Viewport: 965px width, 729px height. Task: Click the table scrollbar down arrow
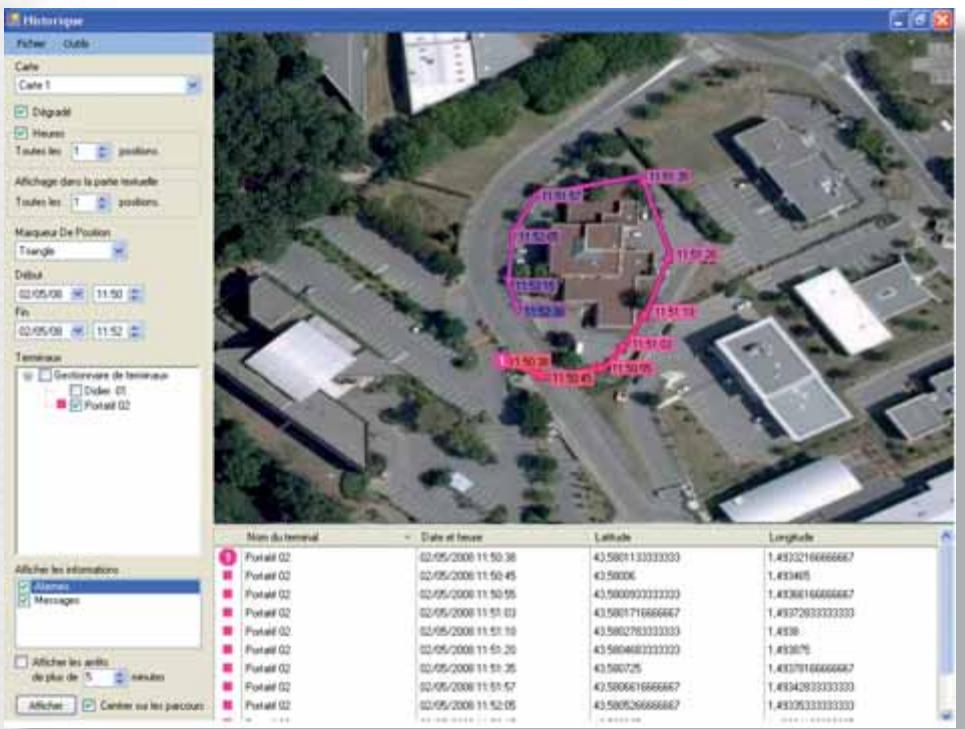[x=947, y=715]
